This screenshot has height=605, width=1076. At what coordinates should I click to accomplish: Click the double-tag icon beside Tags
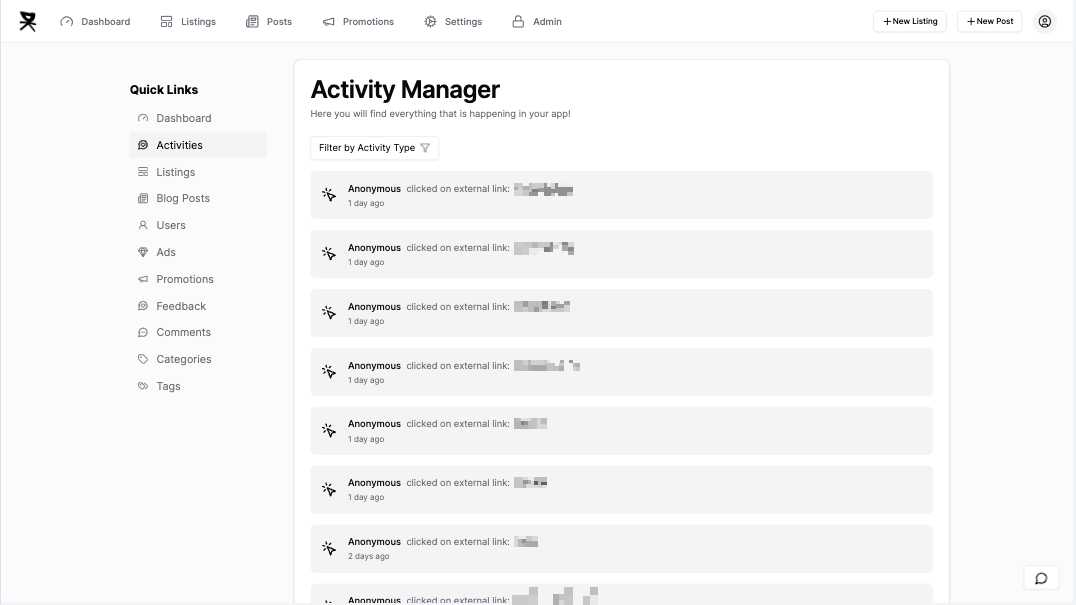click(143, 386)
